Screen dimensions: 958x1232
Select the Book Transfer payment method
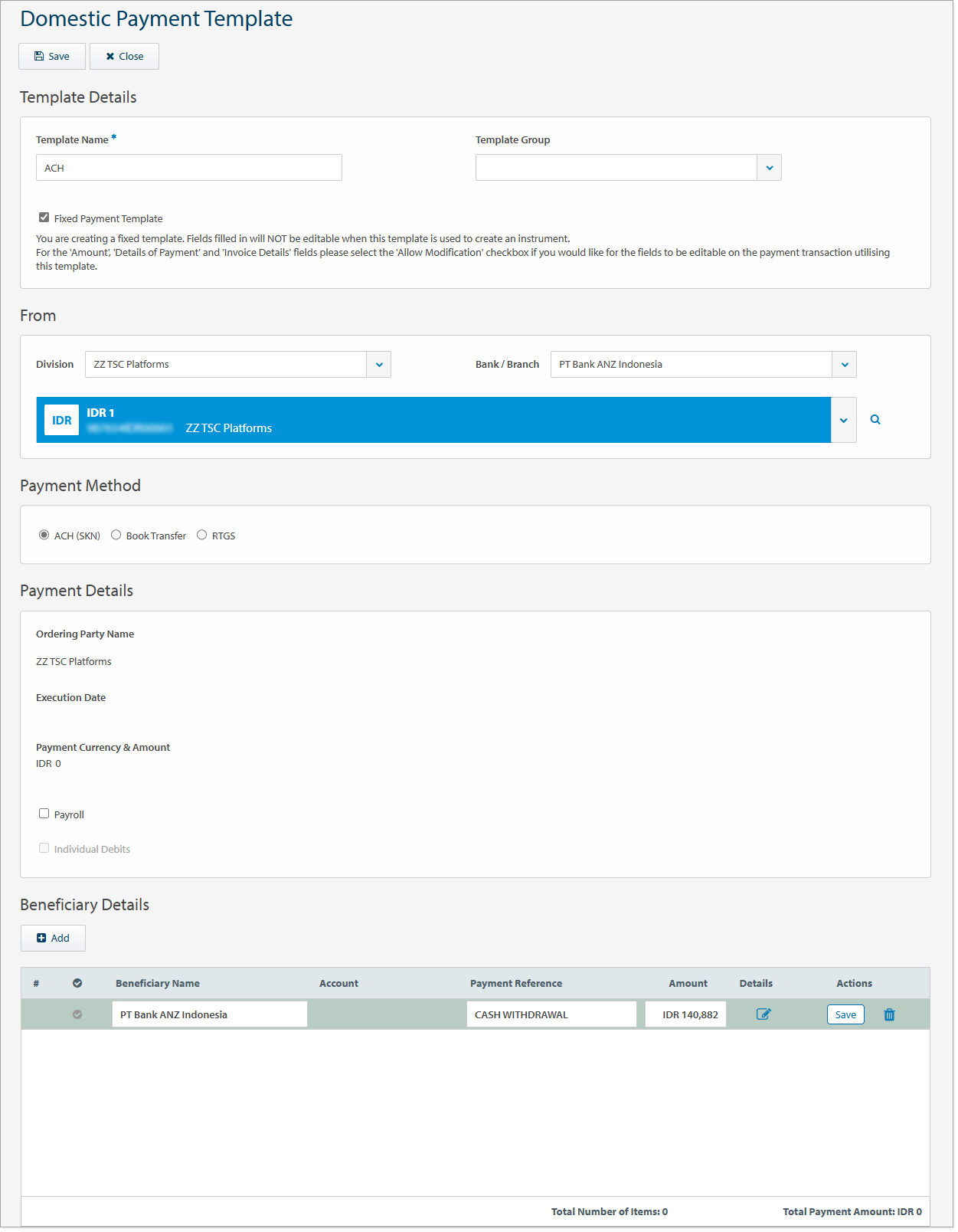click(116, 536)
